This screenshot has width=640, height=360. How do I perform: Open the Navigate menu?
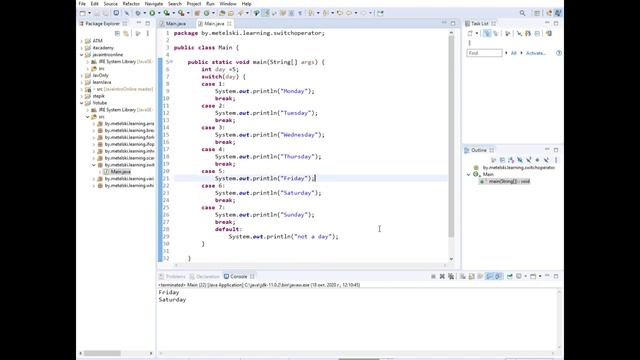click(x=153, y=4)
